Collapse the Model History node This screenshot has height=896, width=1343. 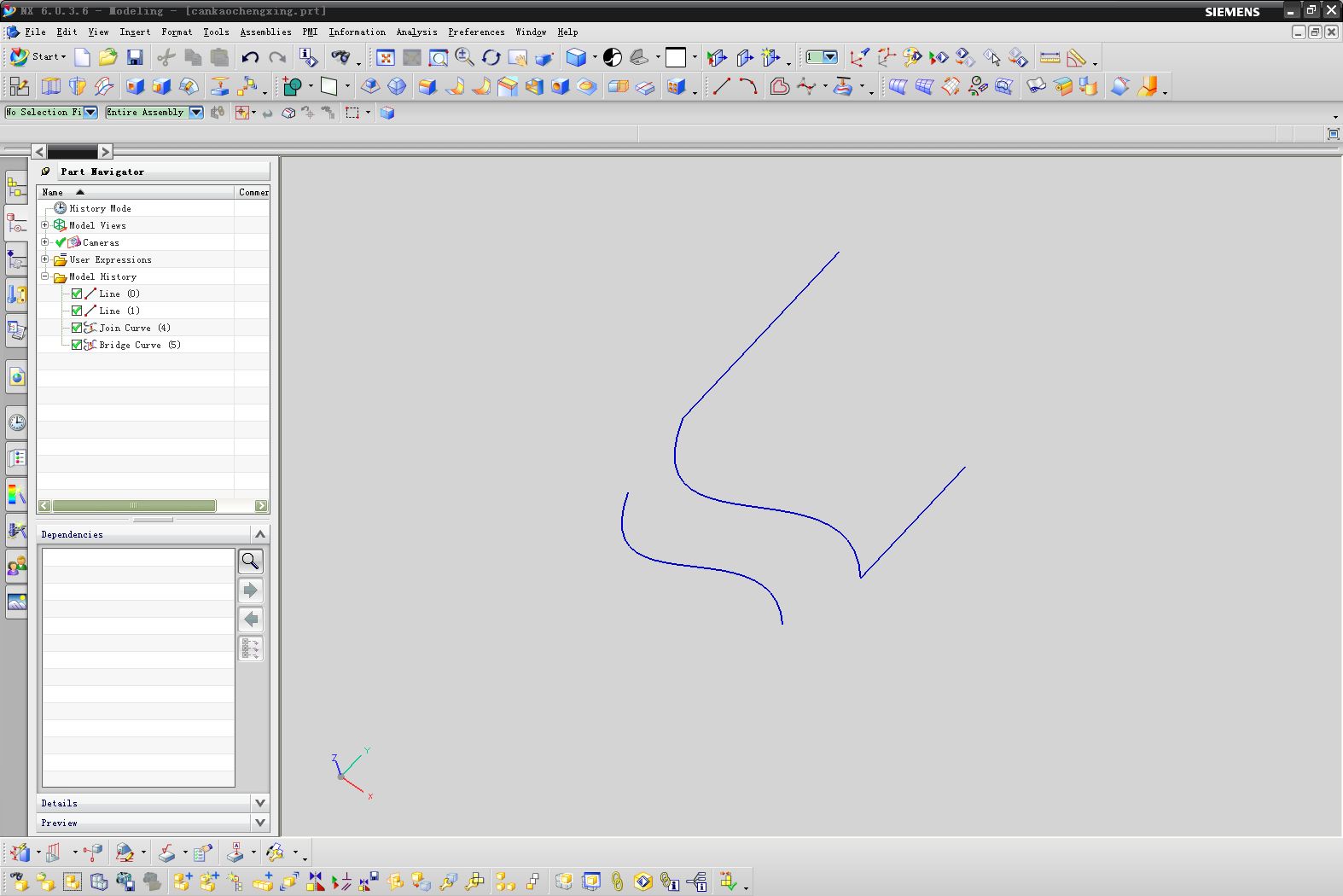click(45, 276)
